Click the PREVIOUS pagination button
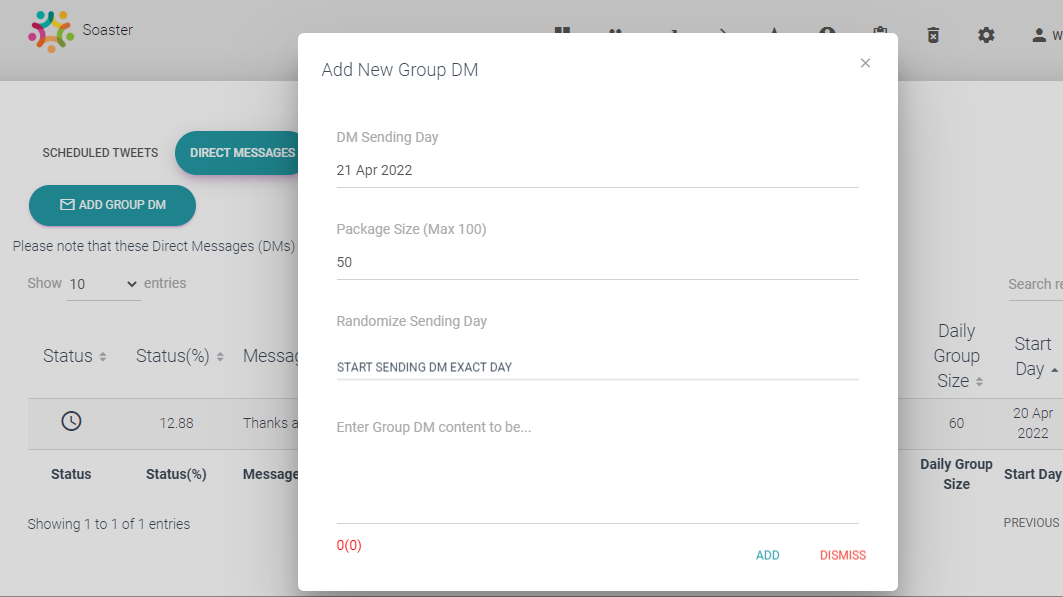1063x597 pixels. click(1031, 522)
